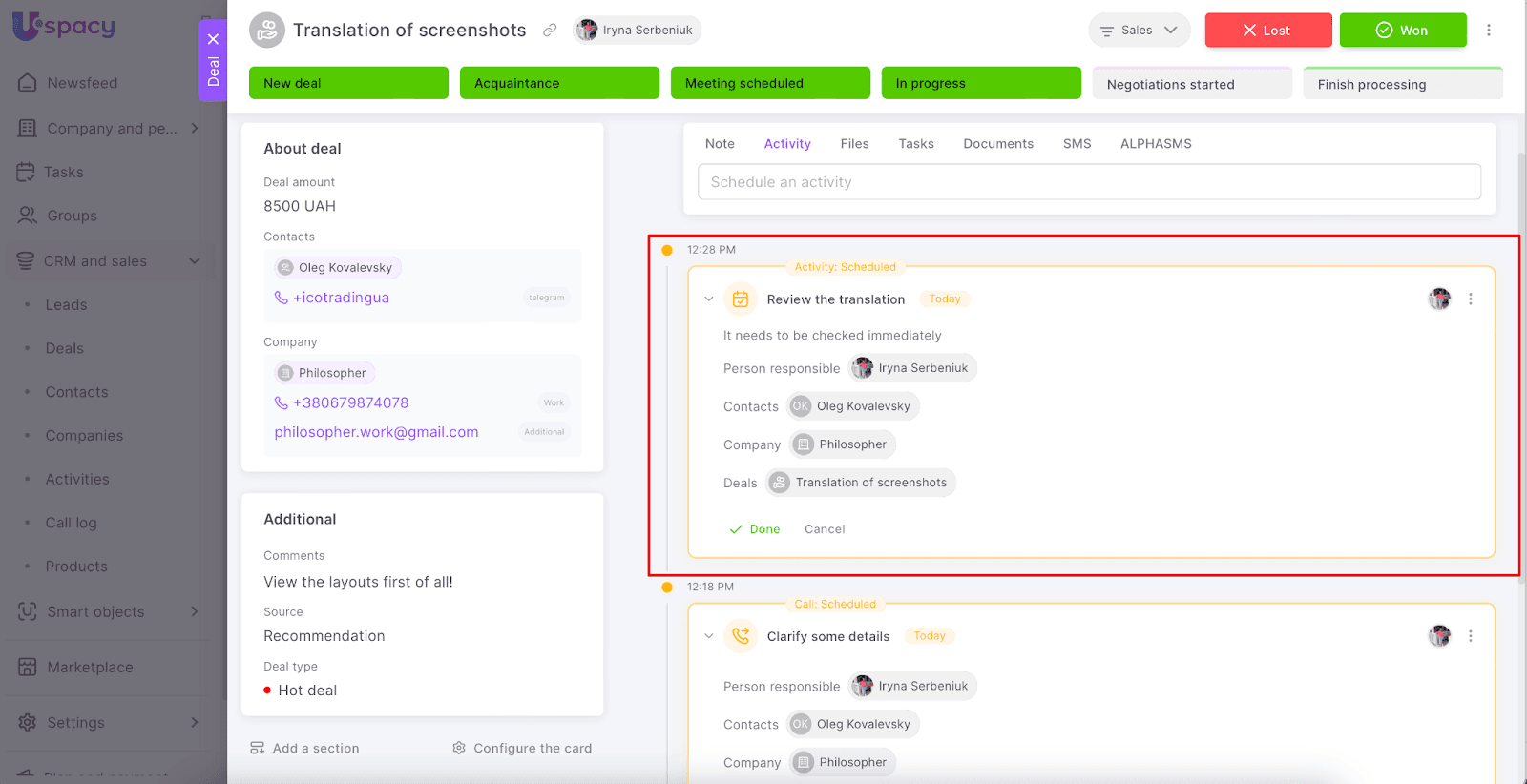Screen dimensions: 1527x784
Task: Switch to the Documents tab
Action: pos(997,144)
